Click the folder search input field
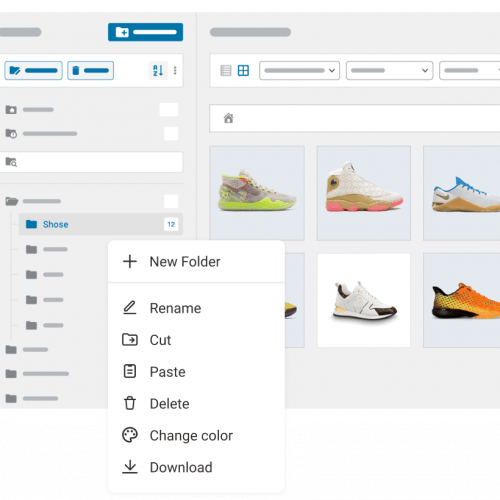500x500 pixels. point(92,162)
